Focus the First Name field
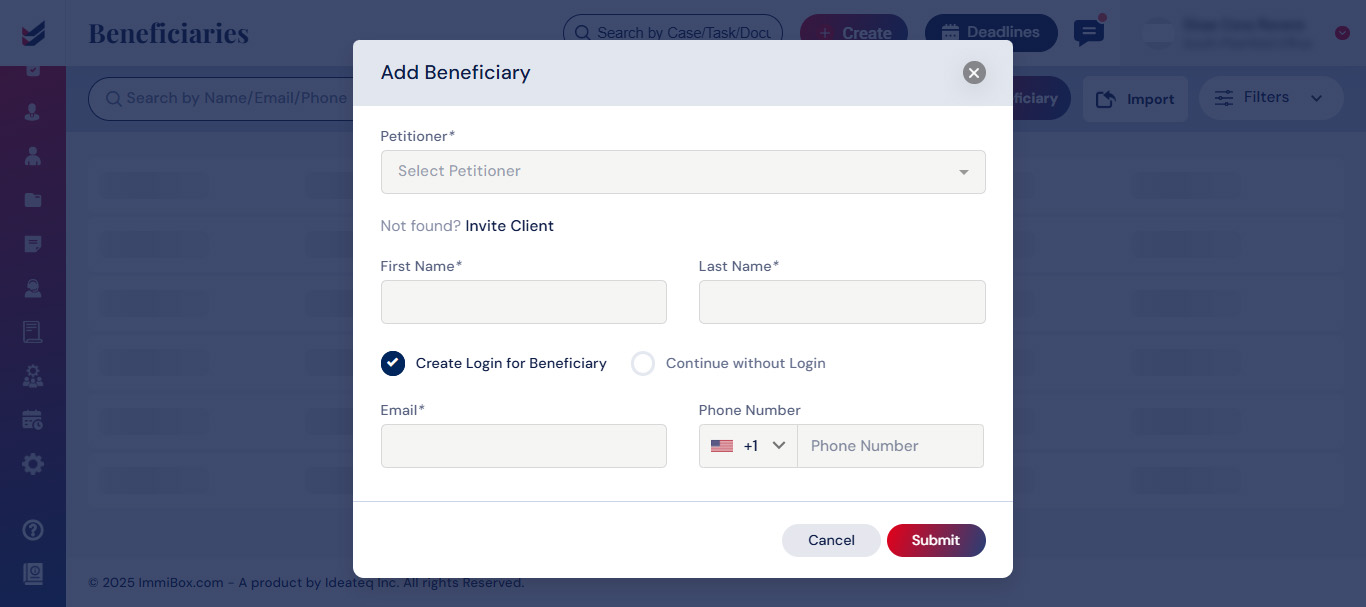Image resolution: width=1366 pixels, height=607 pixels. click(523, 302)
